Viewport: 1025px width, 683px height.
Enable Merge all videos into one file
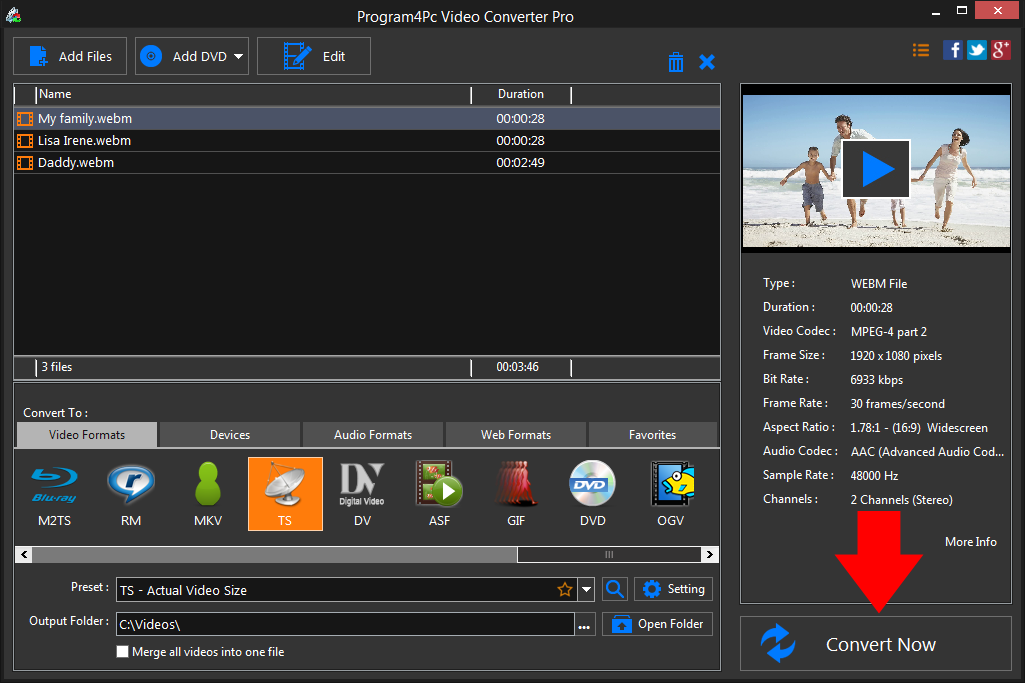pyautogui.click(x=122, y=651)
